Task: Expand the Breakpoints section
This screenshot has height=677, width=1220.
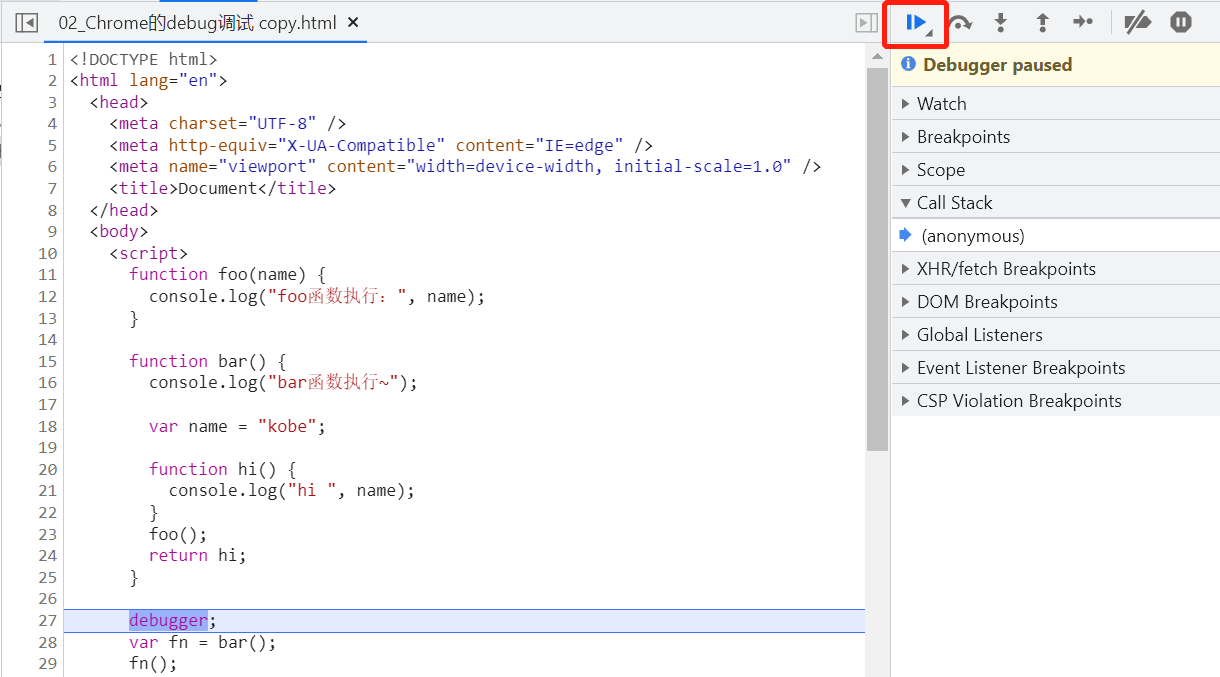Action: click(x=963, y=137)
